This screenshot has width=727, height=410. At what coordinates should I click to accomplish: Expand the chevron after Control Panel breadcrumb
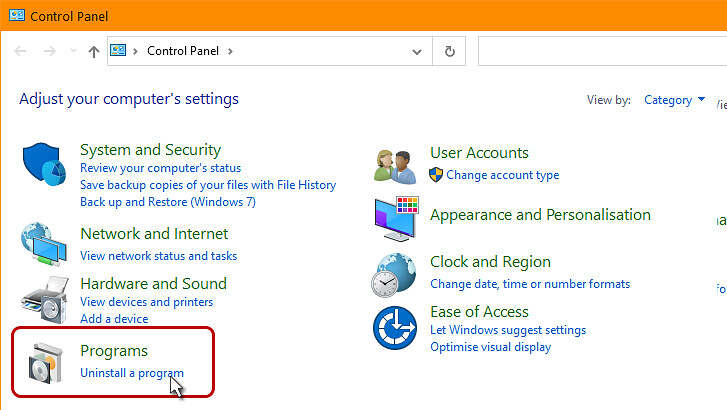pos(230,51)
